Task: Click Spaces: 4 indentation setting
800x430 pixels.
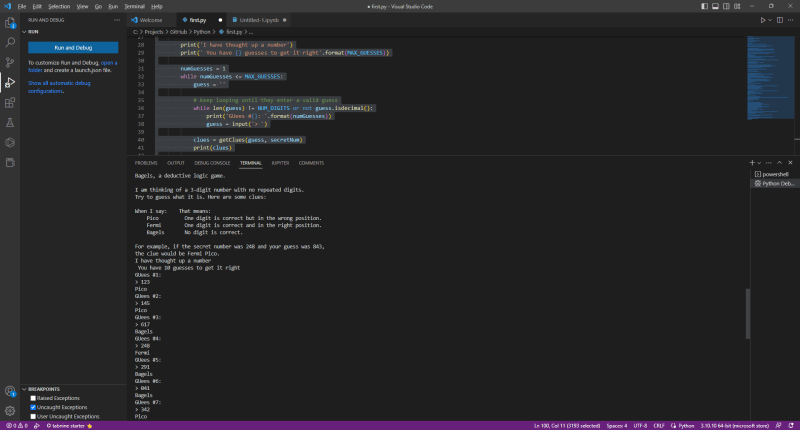Action: click(x=617, y=425)
